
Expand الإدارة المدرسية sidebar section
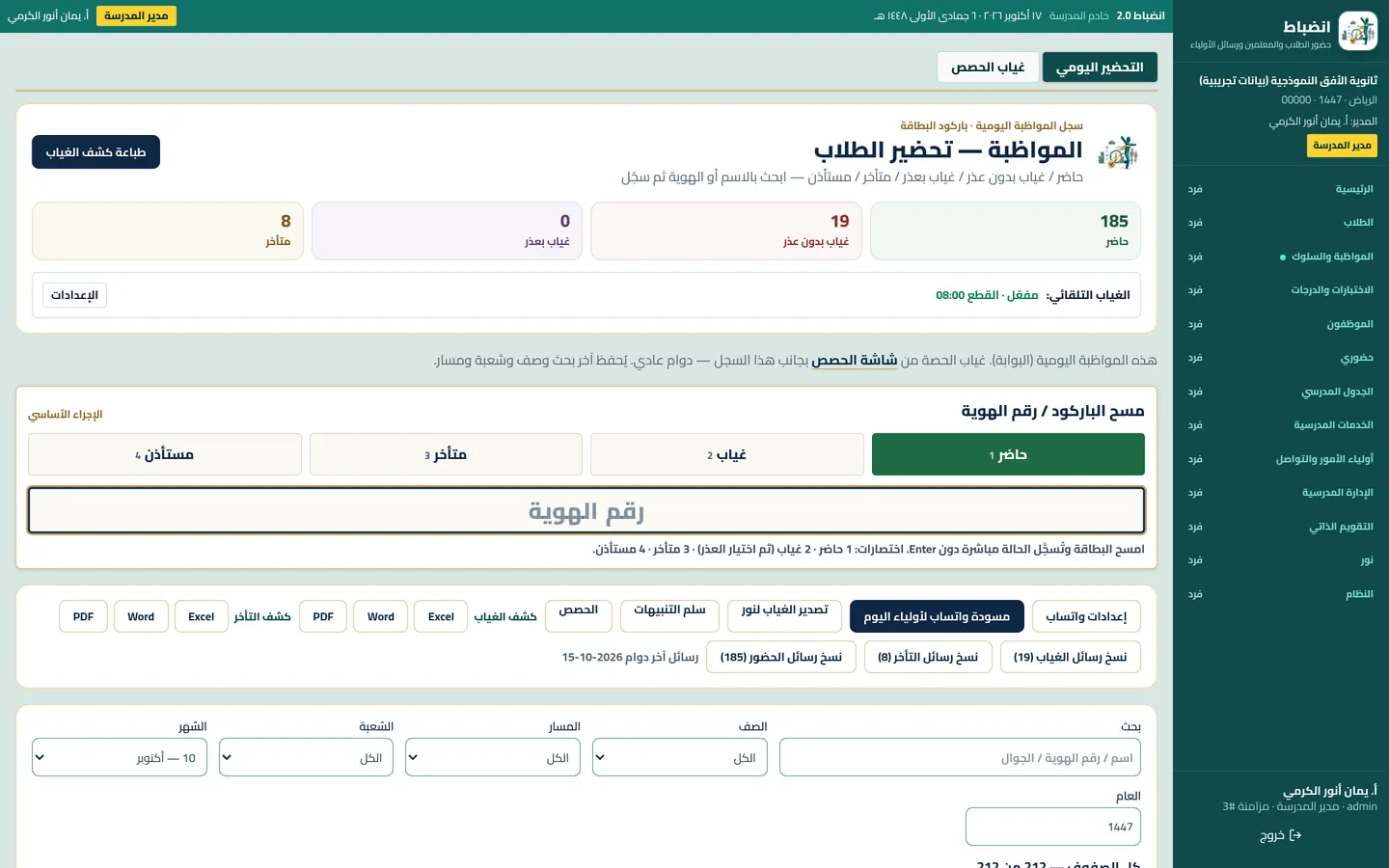click(1280, 493)
